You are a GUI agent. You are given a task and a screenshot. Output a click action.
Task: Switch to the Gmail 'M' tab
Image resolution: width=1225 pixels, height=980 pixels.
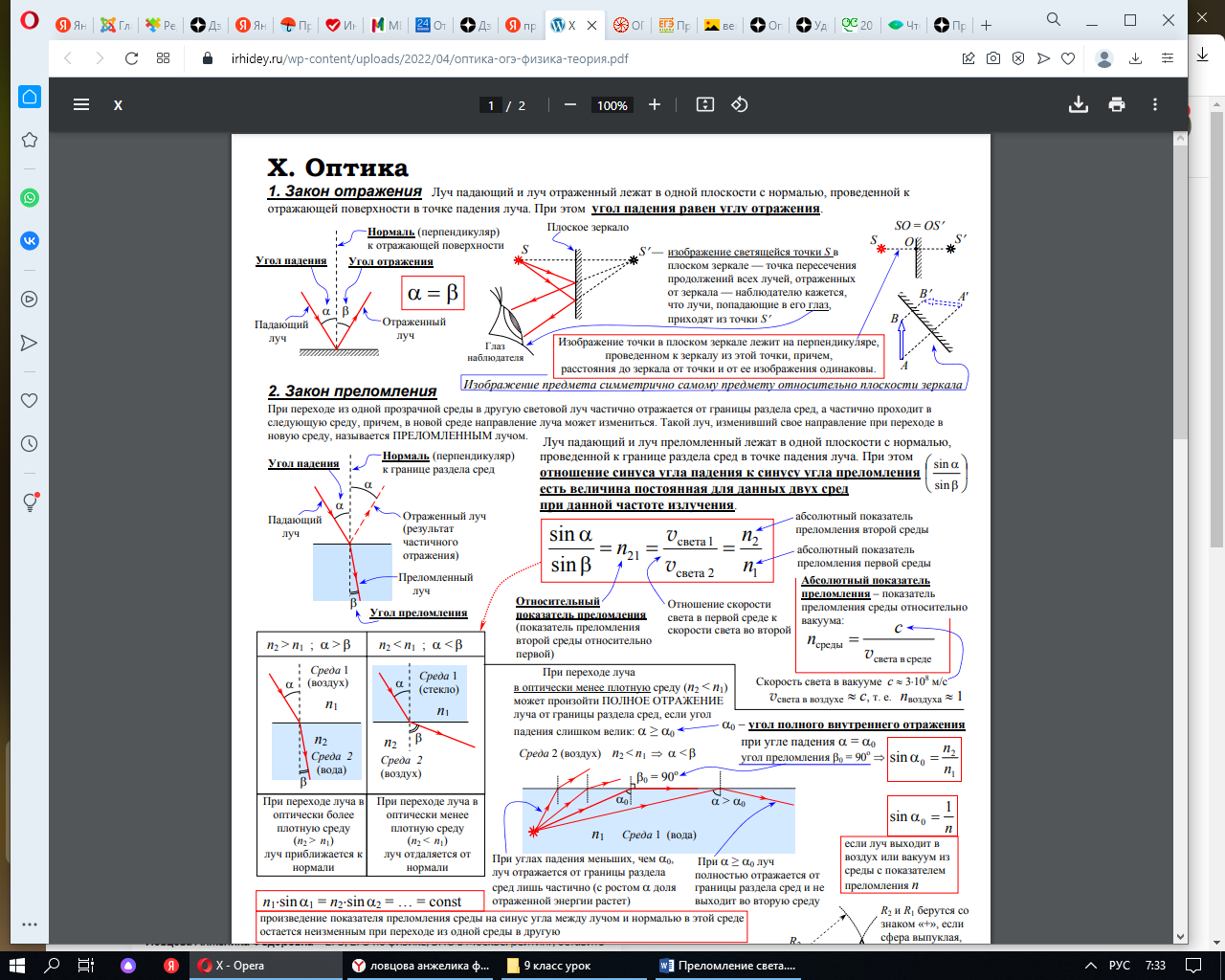pyautogui.click(x=387, y=26)
